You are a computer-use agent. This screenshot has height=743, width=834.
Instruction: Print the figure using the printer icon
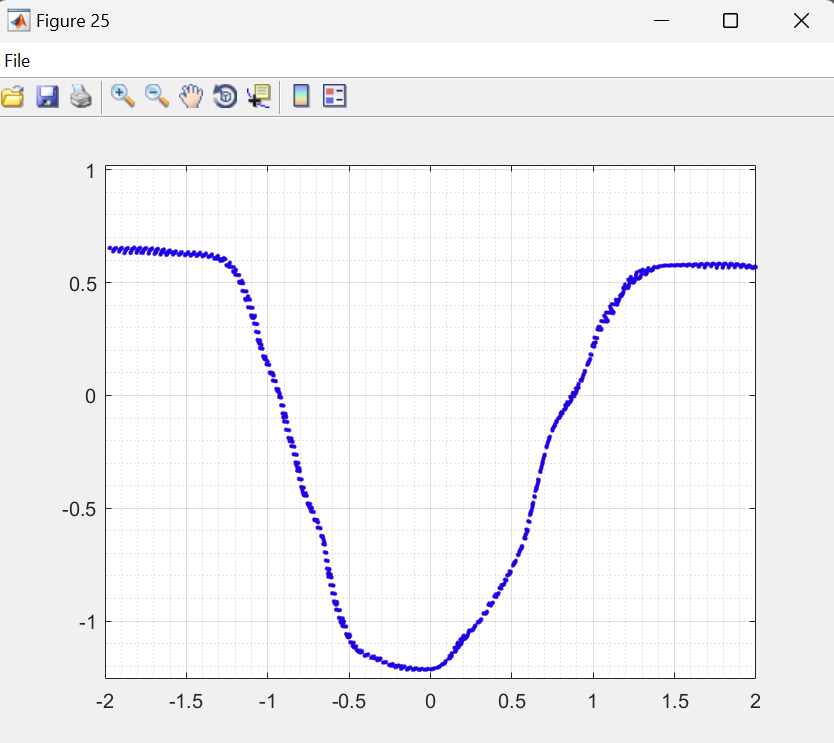pos(81,96)
